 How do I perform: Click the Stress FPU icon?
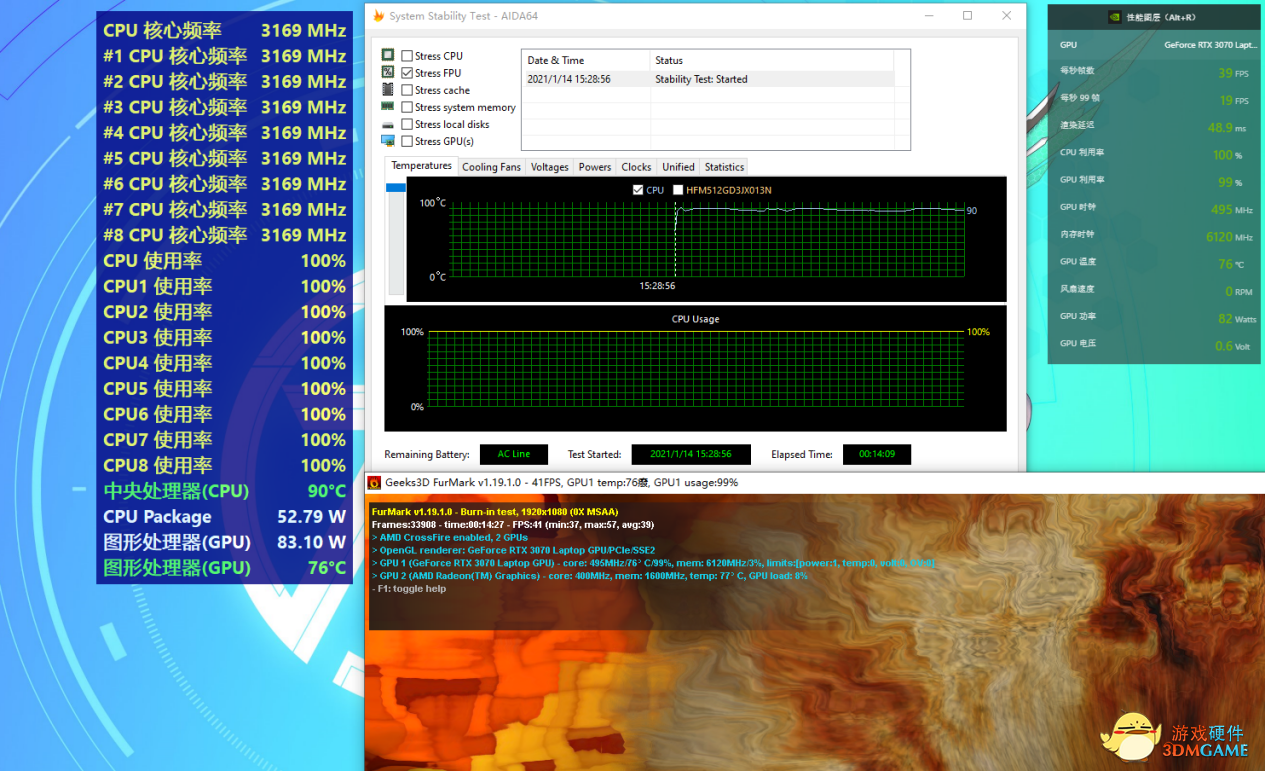pyautogui.click(x=388, y=72)
